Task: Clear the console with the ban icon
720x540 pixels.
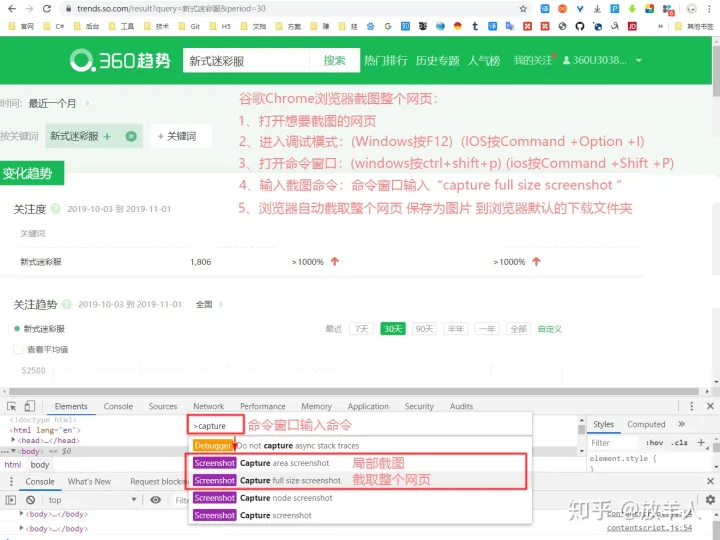Action: pyautogui.click(x=30, y=500)
